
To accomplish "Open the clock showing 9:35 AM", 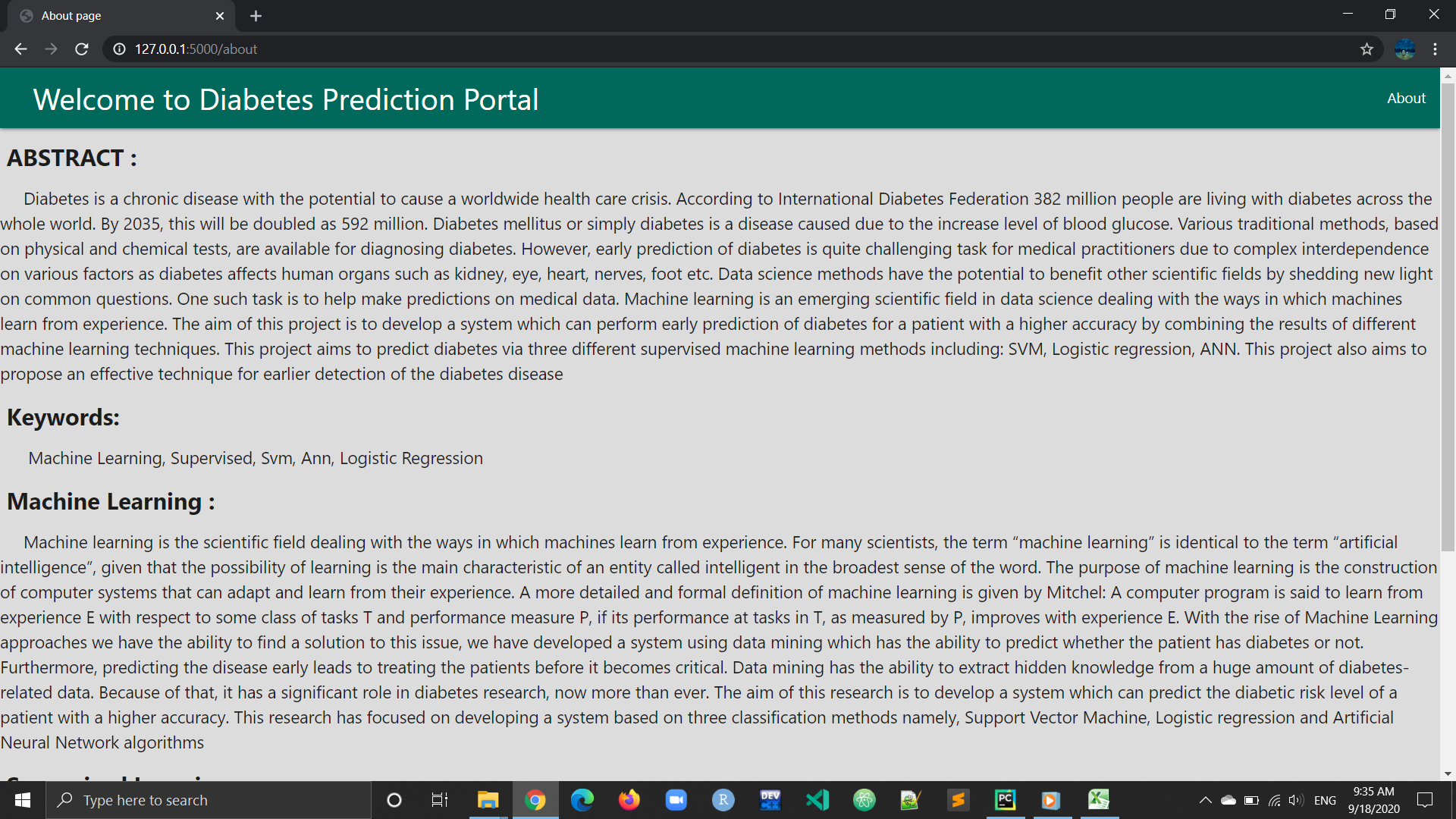I will tap(1373, 800).
